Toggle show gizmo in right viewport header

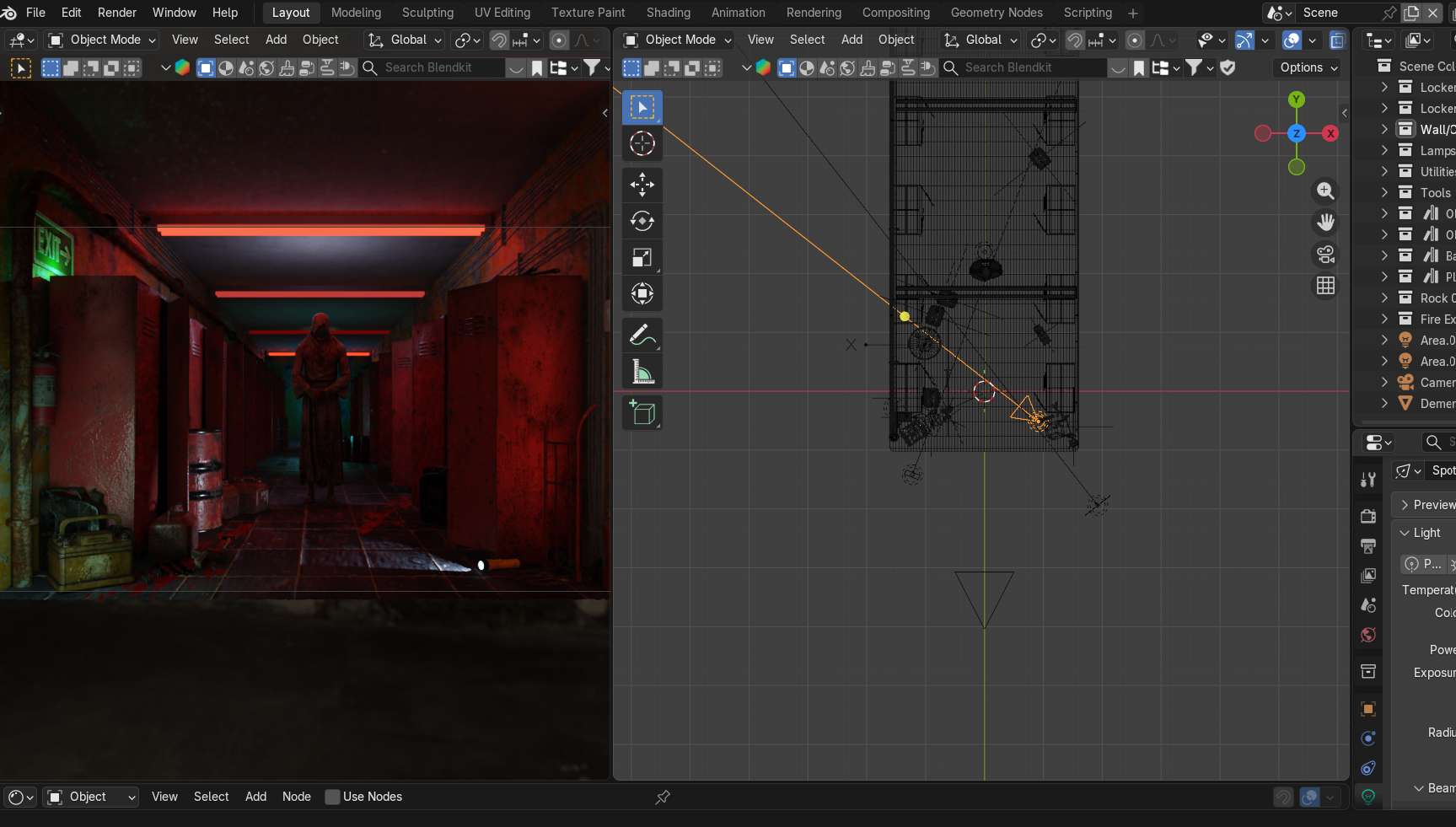(x=1244, y=40)
